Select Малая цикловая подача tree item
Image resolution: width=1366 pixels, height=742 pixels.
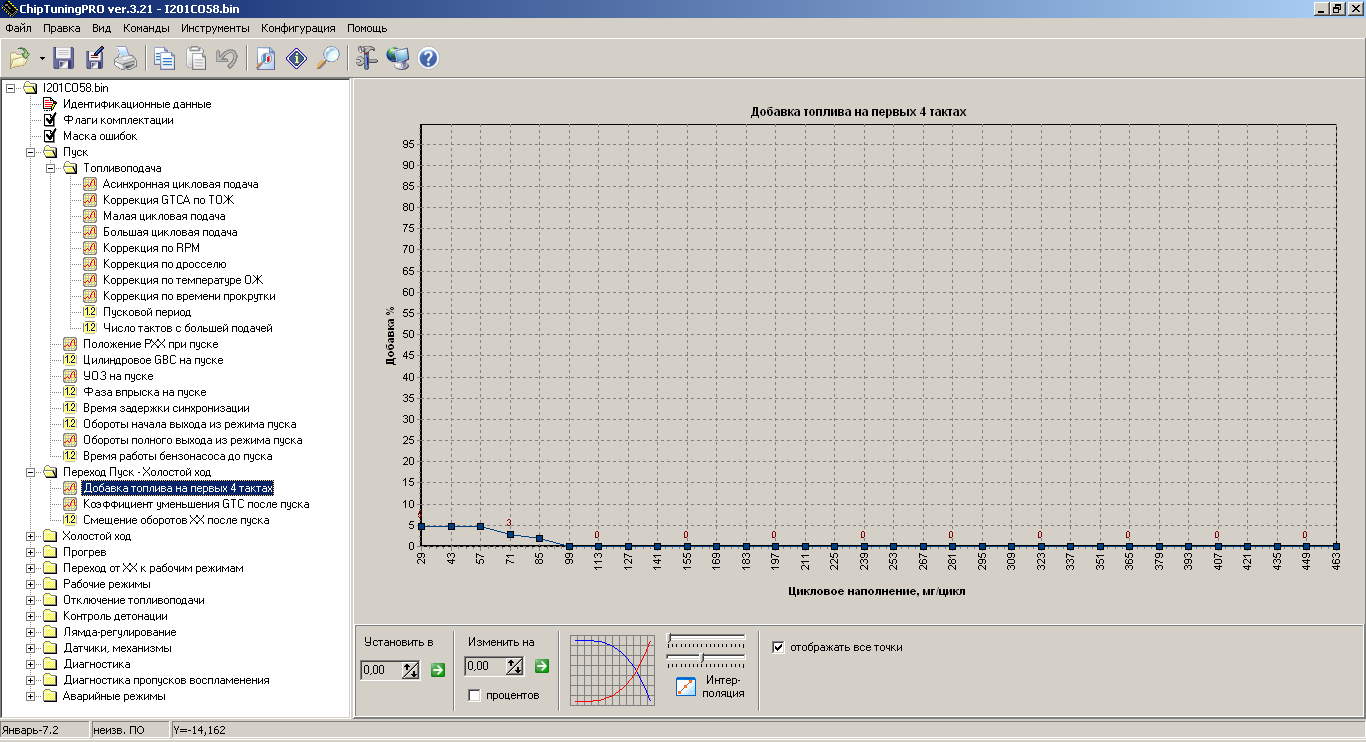[164, 216]
